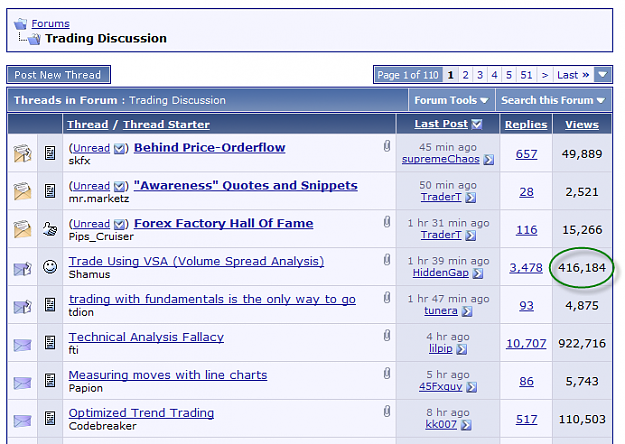
Task: Click paperclip on trading with fundamentals row
Action: click(x=387, y=298)
